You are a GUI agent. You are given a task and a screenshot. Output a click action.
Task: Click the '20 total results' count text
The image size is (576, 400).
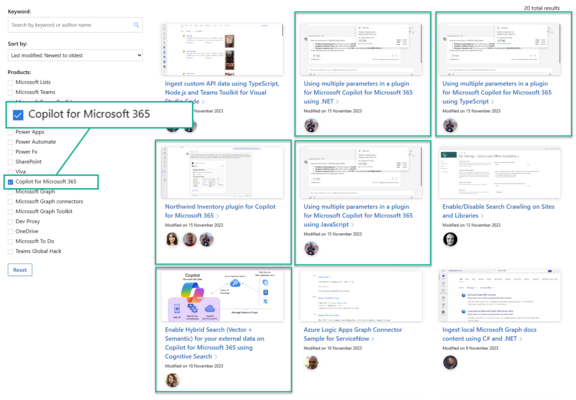tap(541, 8)
